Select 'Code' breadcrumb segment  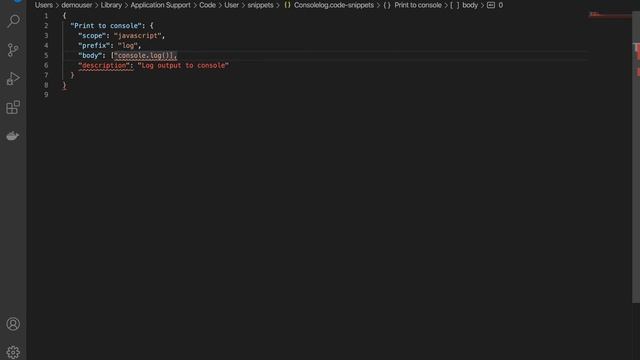207,5
